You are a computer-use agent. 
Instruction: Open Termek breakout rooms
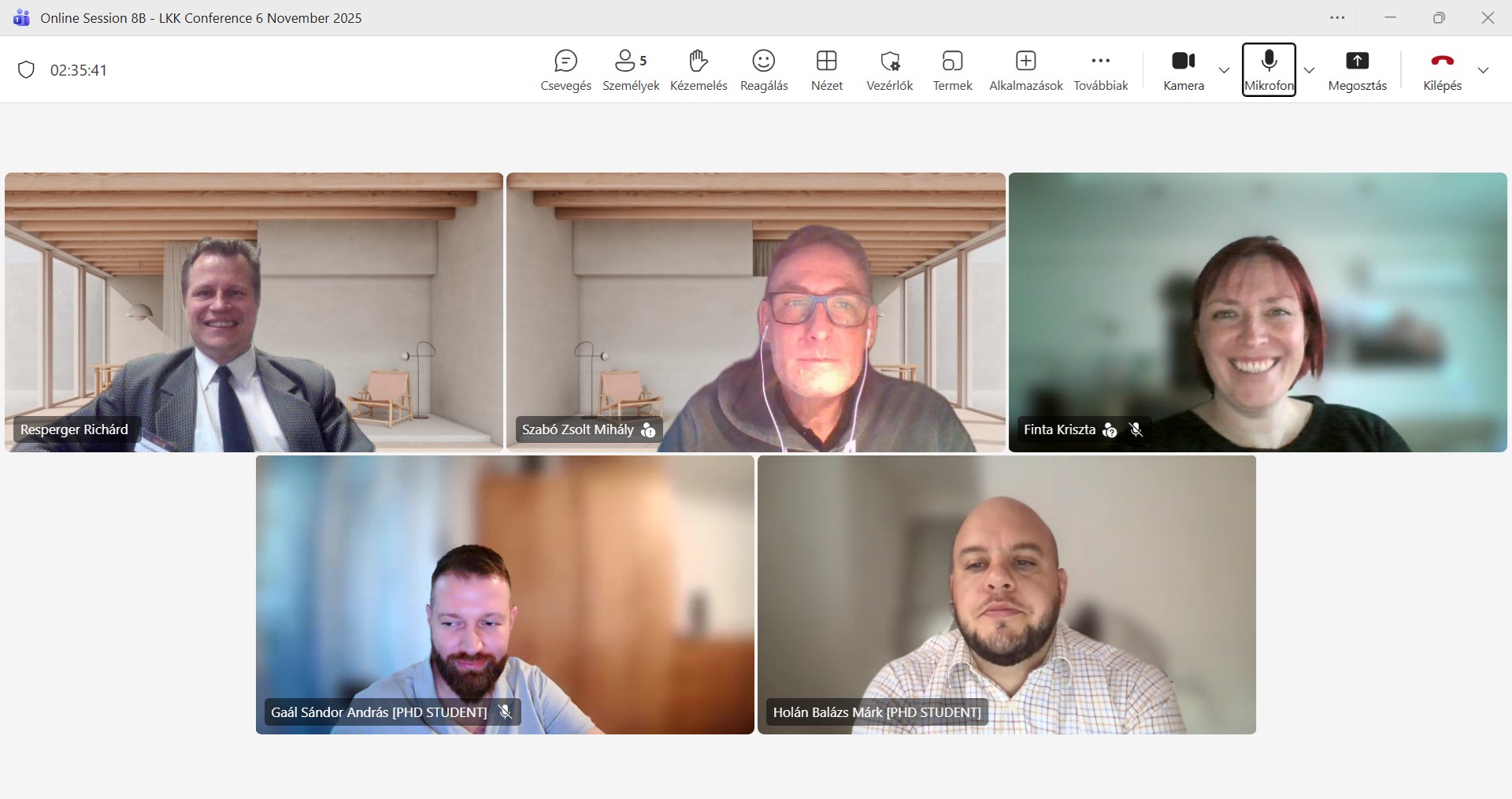pos(952,70)
